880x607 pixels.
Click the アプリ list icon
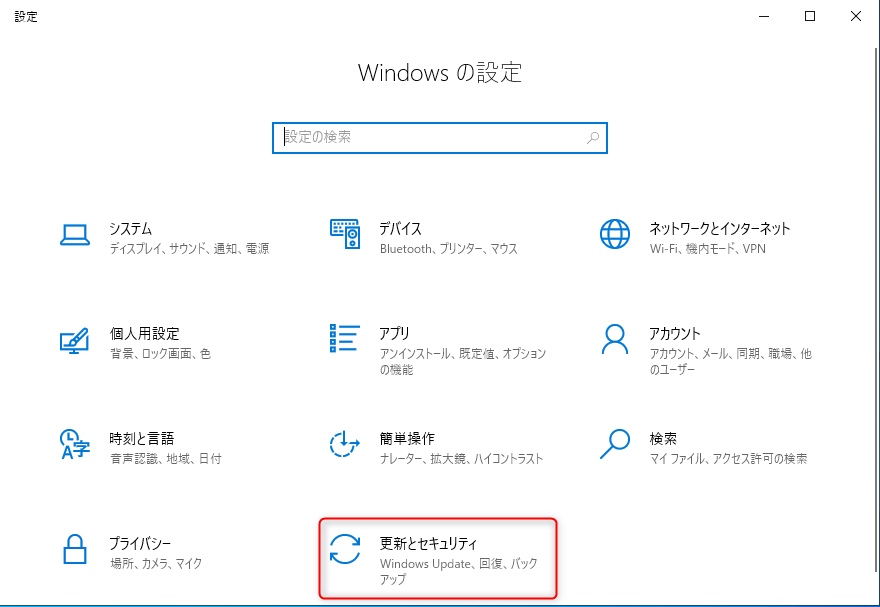345,338
